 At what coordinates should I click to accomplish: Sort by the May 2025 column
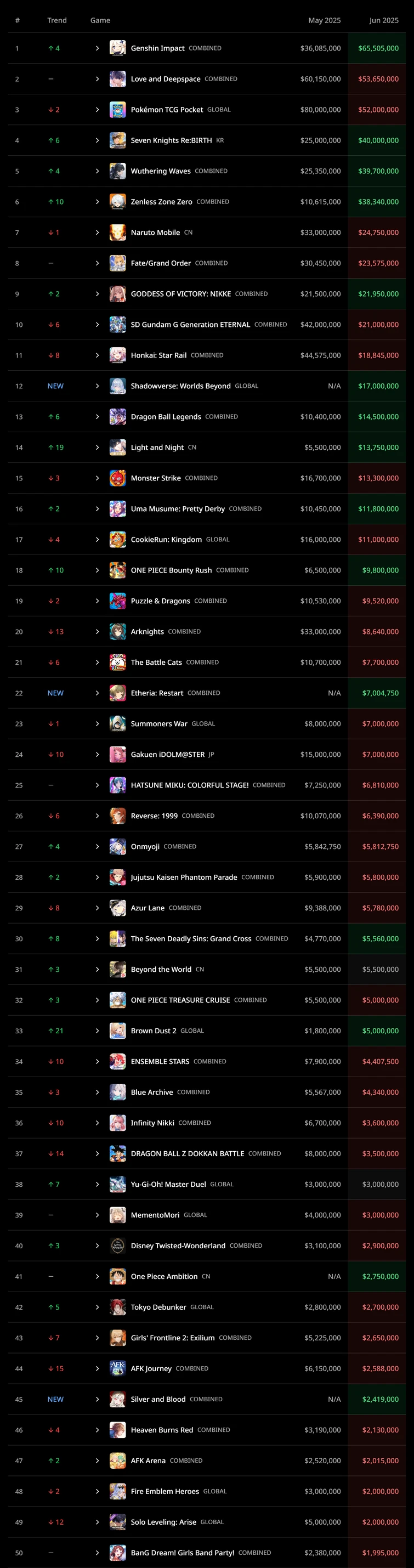tap(324, 20)
